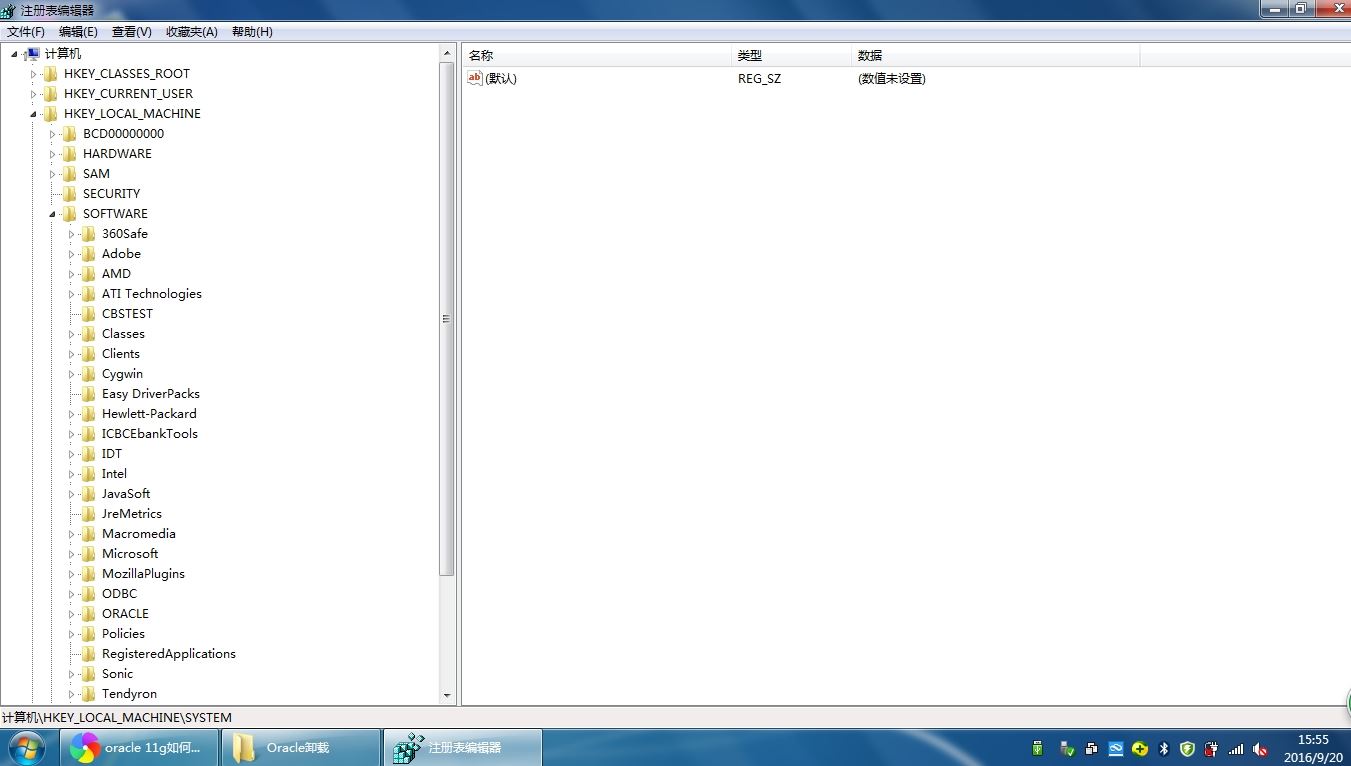Viewport: 1351px width, 766px height.
Task: Select the Clients key
Action: point(121,354)
